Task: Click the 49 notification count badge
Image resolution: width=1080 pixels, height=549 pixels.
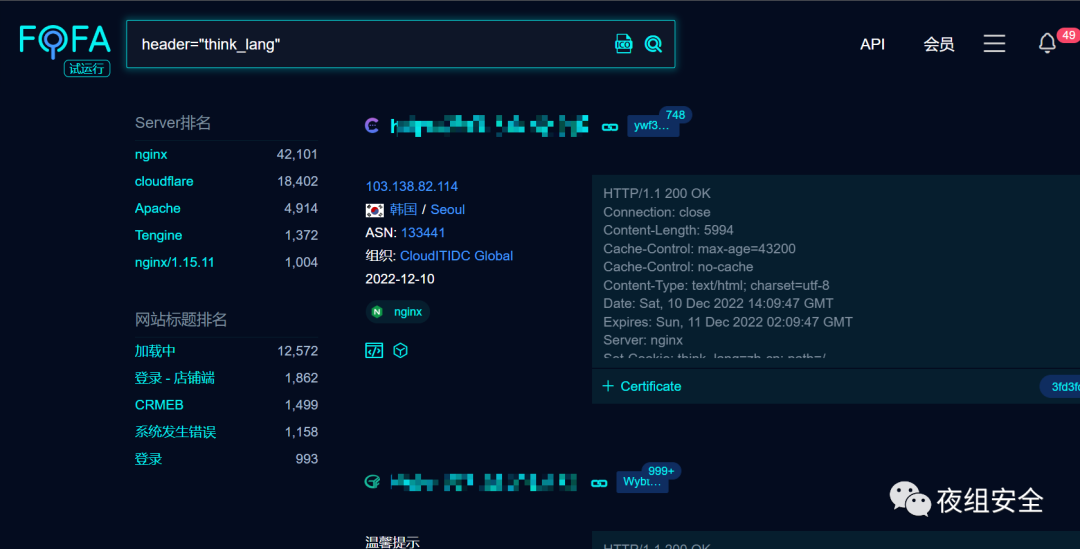Action: pyautogui.click(x=1068, y=34)
